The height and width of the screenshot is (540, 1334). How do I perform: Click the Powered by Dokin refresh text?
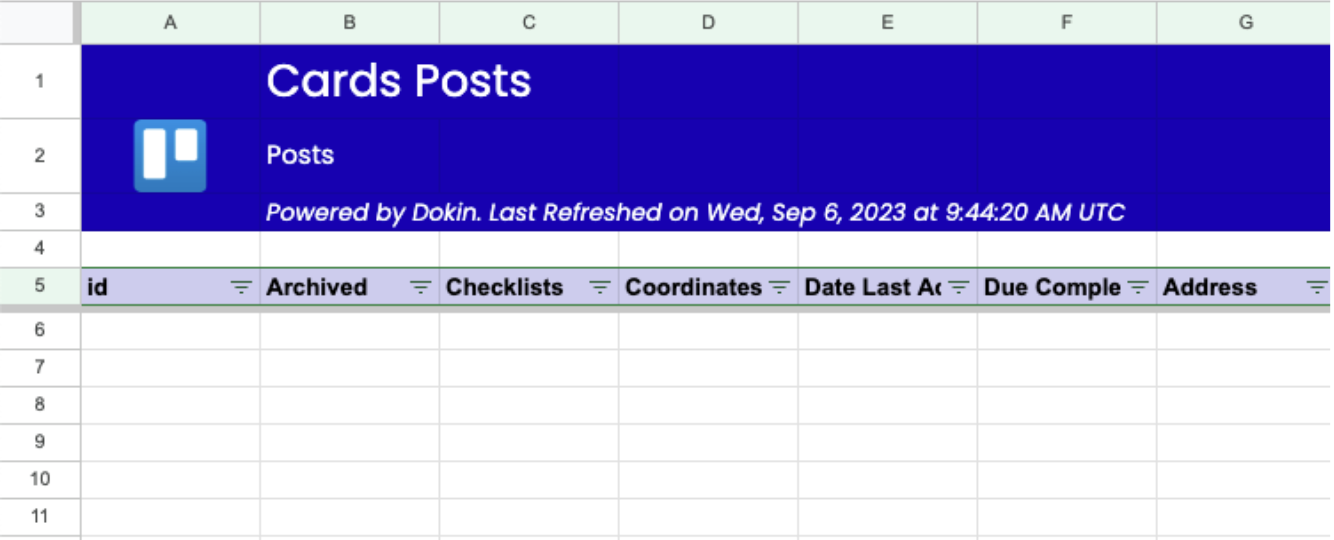pos(695,212)
